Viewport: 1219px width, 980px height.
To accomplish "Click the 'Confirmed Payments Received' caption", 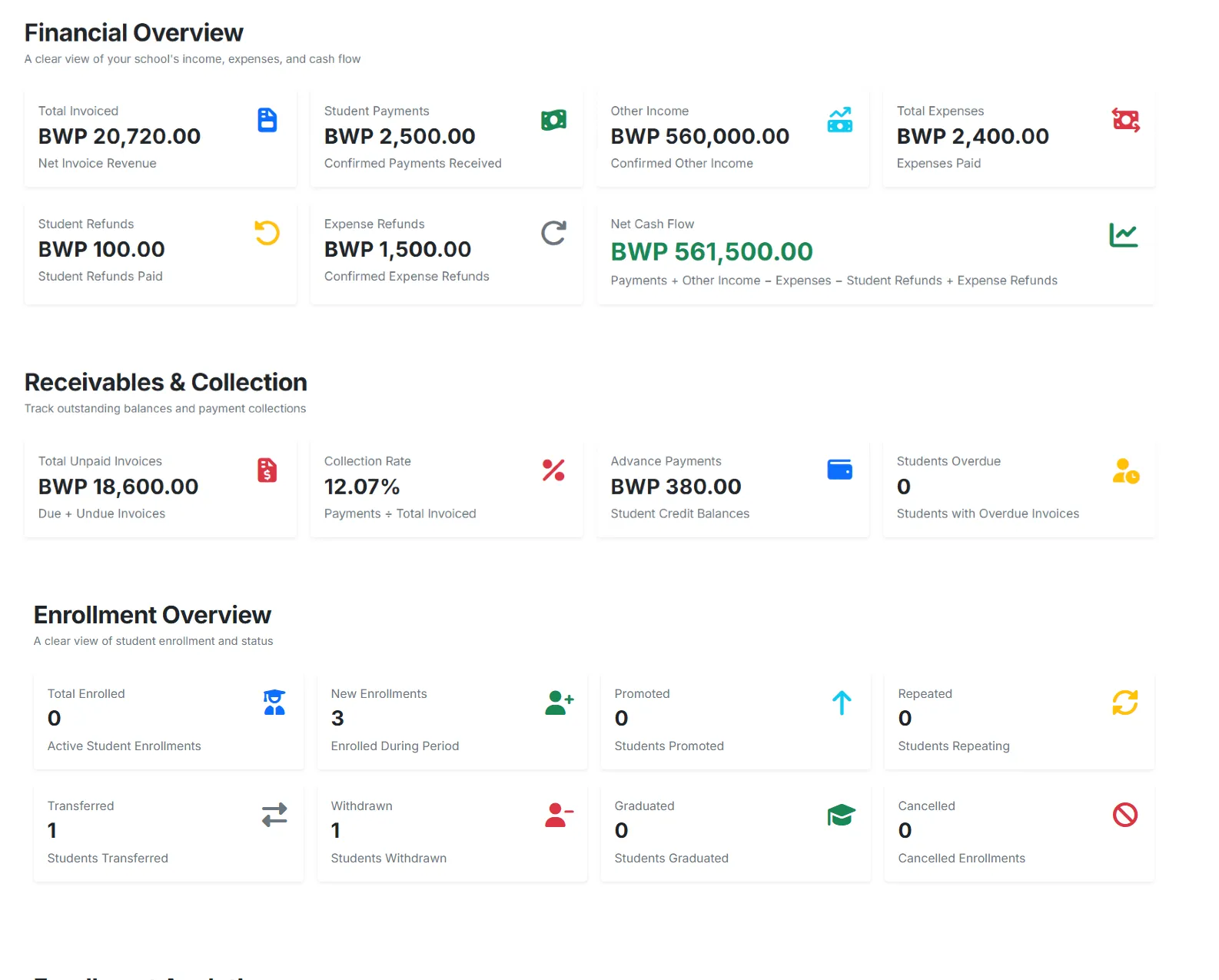I will tap(413, 163).
